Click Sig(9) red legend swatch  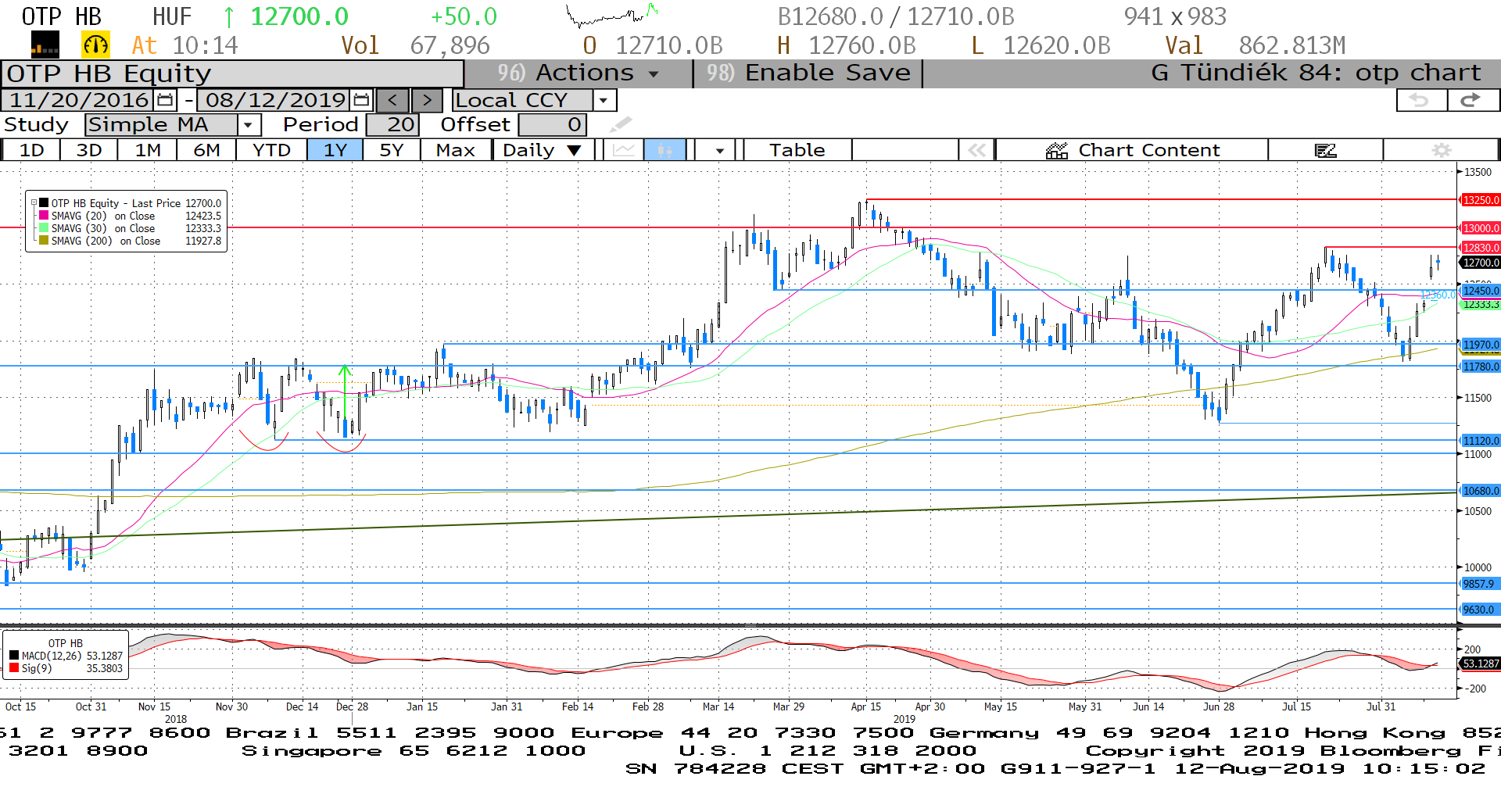(14, 668)
